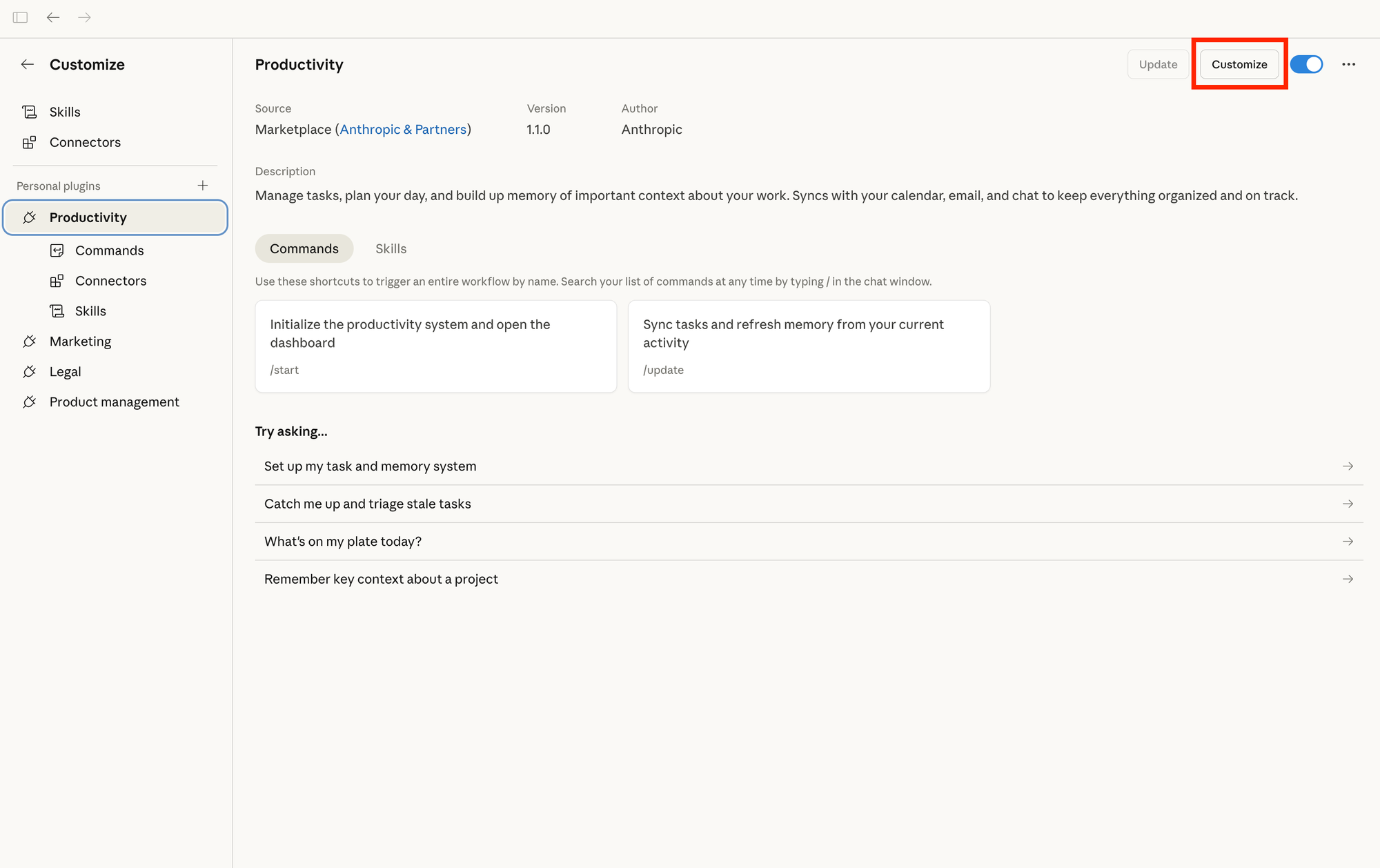The height and width of the screenshot is (868, 1380).
Task: Click the Marketing plugin plug icon
Action: (29, 342)
